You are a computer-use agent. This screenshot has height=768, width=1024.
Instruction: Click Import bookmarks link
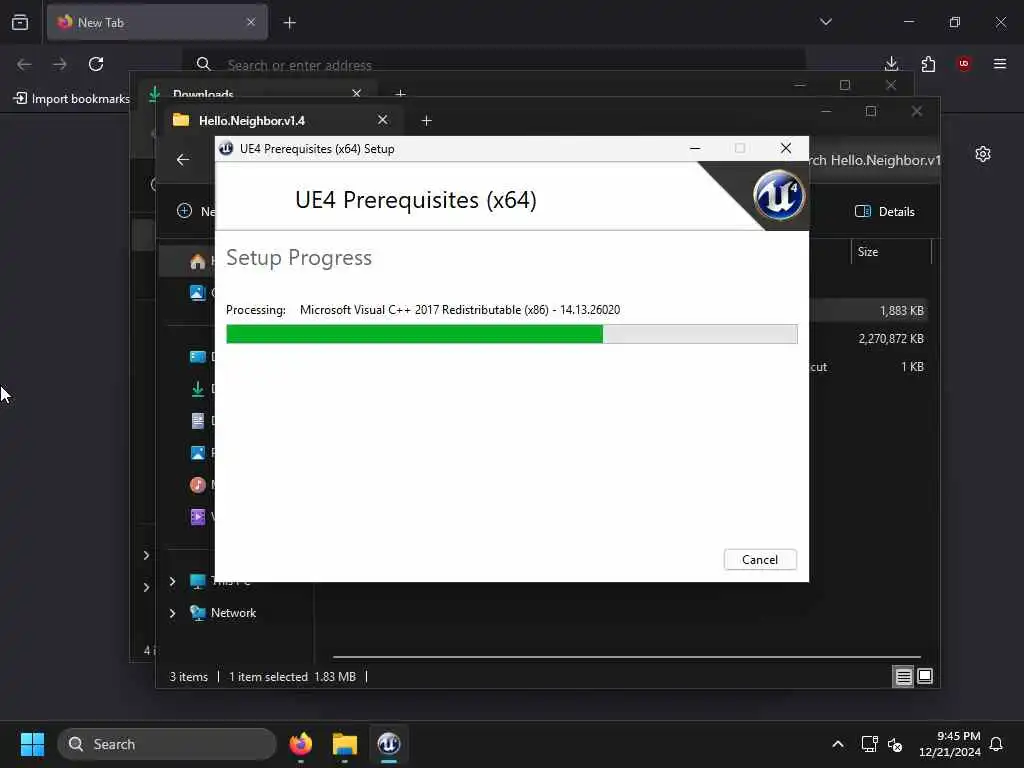point(72,99)
